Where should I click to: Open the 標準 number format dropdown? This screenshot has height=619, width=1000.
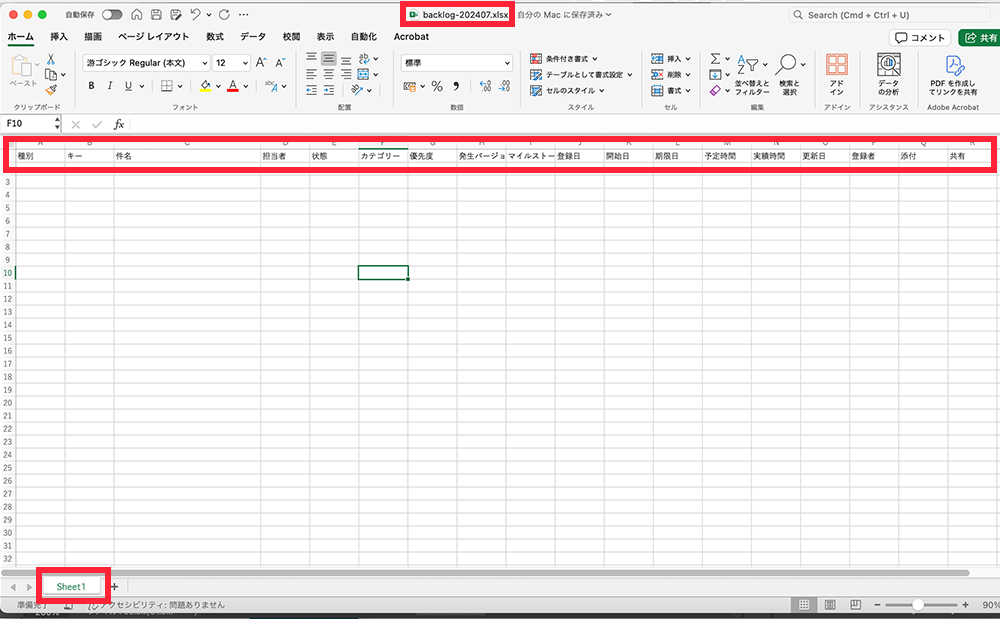pos(457,62)
